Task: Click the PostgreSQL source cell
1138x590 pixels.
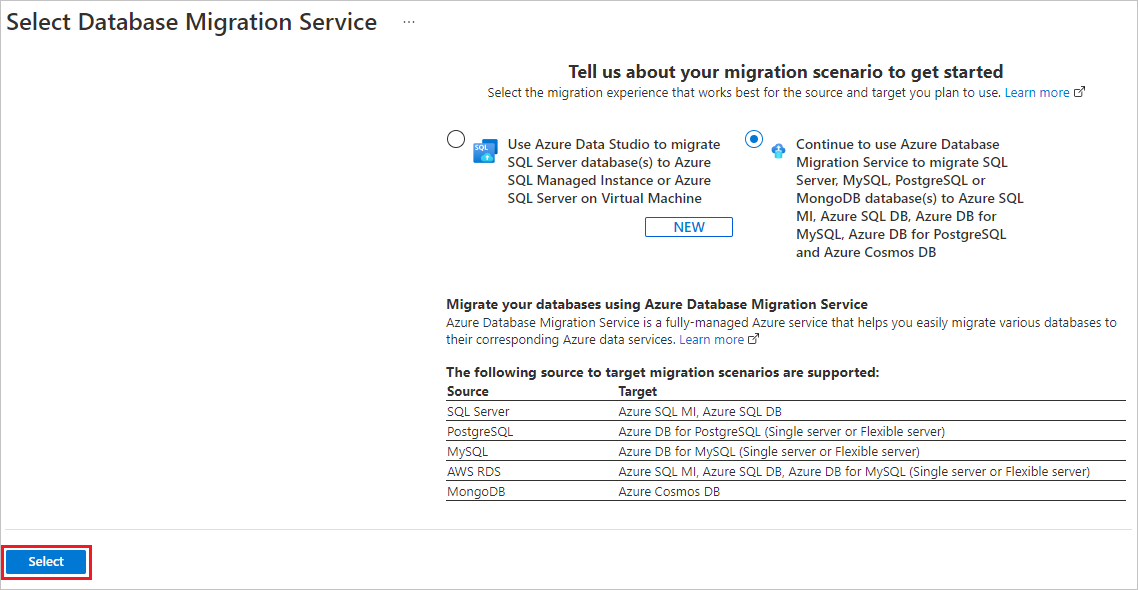Action: pos(480,432)
